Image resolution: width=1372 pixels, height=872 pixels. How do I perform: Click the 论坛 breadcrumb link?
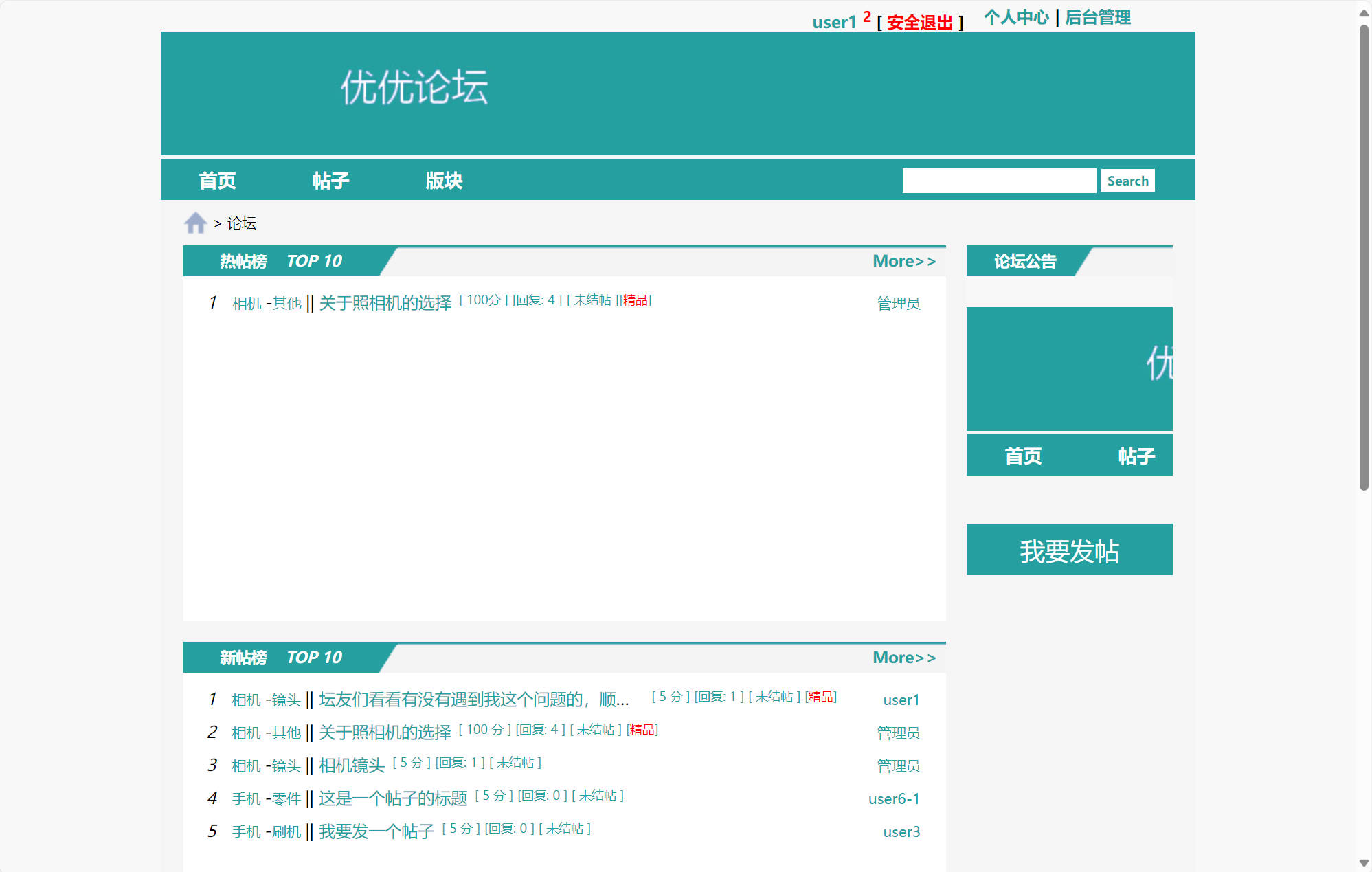pos(240,223)
